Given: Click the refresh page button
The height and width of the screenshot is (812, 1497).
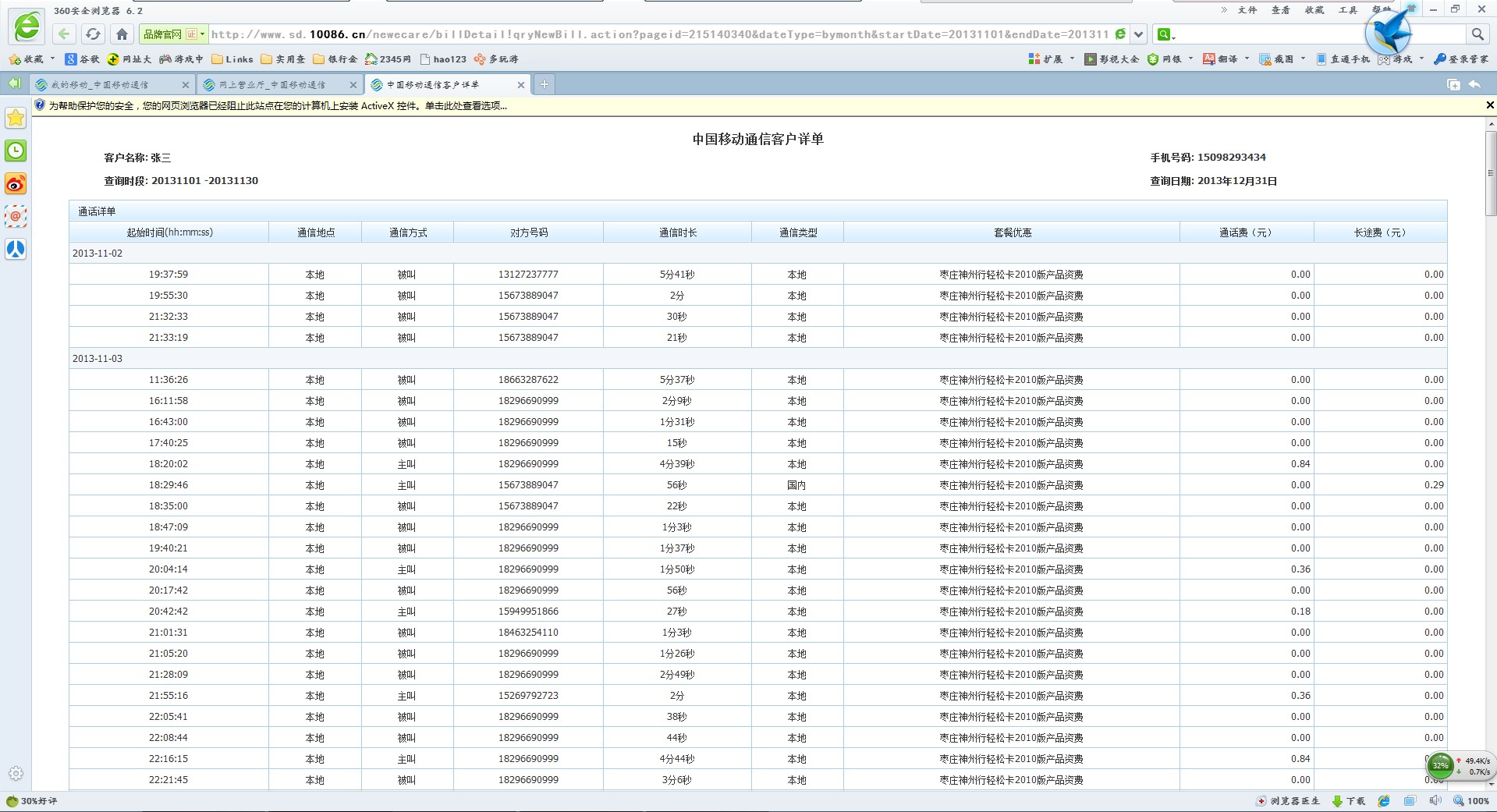Looking at the screenshot, I should (93, 34).
